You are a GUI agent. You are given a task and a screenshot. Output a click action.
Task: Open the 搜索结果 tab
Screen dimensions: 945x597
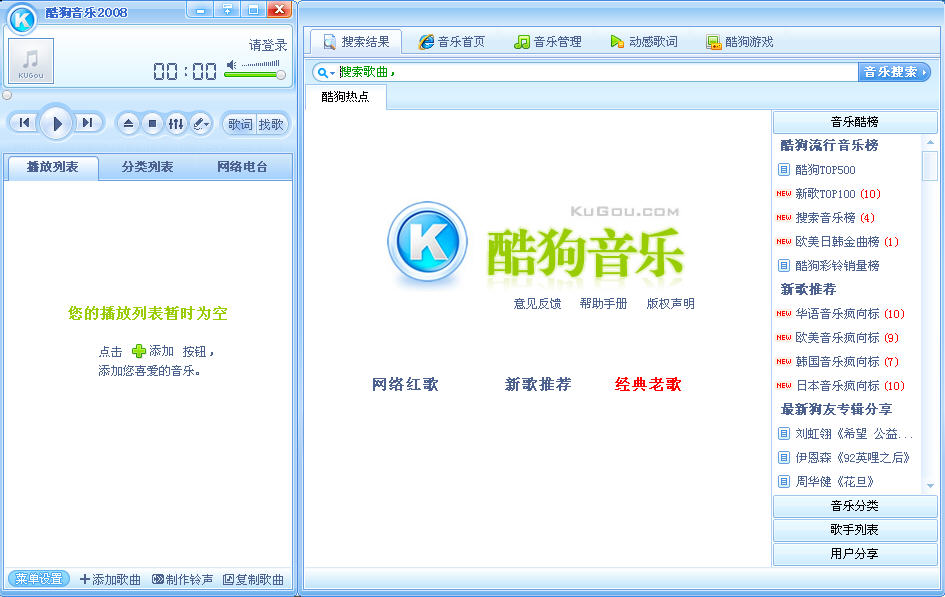pos(356,42)
